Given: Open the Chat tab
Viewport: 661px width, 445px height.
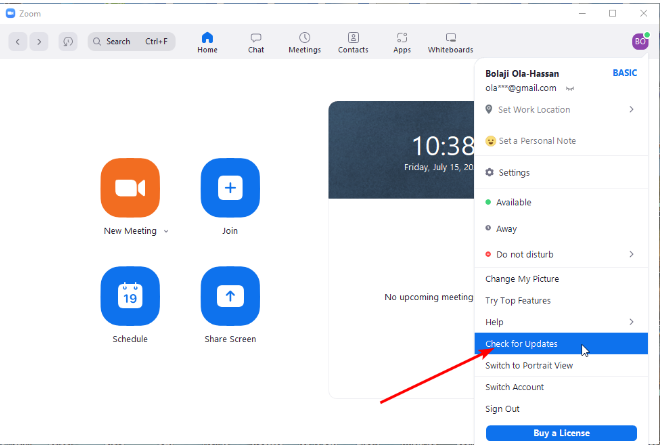Looking at the screenshot, I should coord(256,42).
